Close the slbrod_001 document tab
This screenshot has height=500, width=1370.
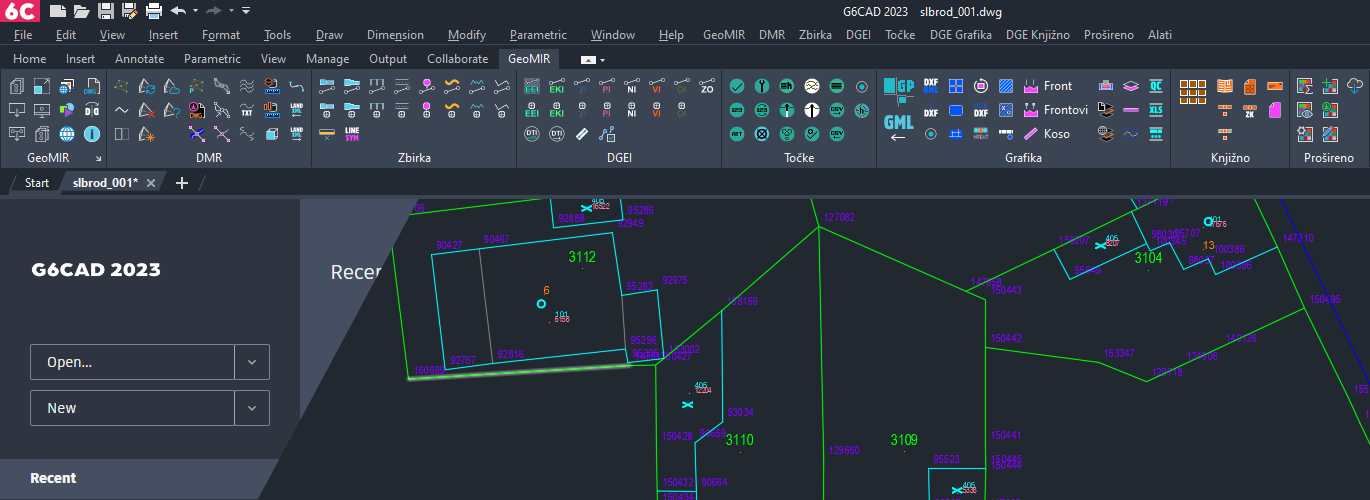click(151, 183)
